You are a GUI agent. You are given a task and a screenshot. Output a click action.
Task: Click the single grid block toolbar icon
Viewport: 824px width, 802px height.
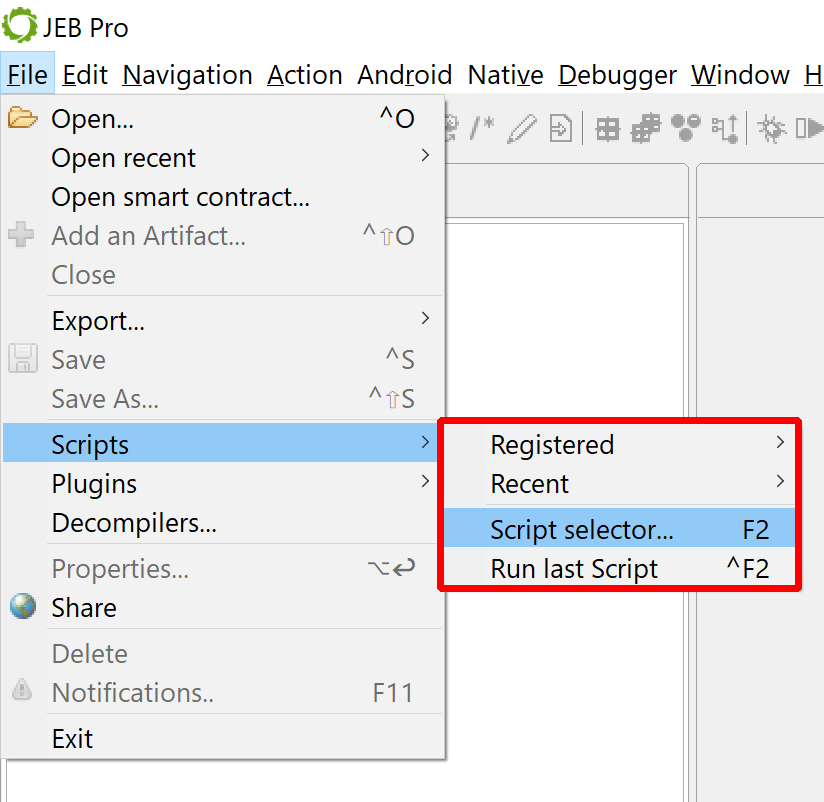[x=607, y=129]
